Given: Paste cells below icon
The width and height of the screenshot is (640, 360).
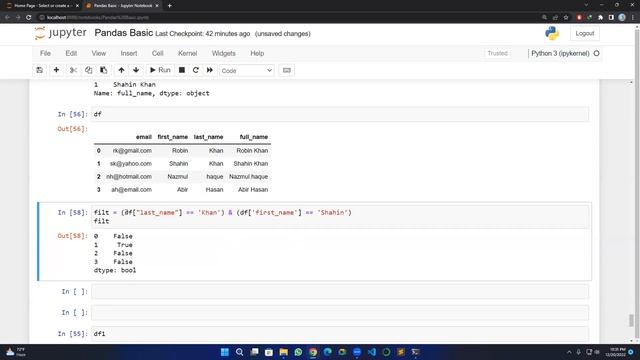Looking at the screenshot, I should point(104,70).
